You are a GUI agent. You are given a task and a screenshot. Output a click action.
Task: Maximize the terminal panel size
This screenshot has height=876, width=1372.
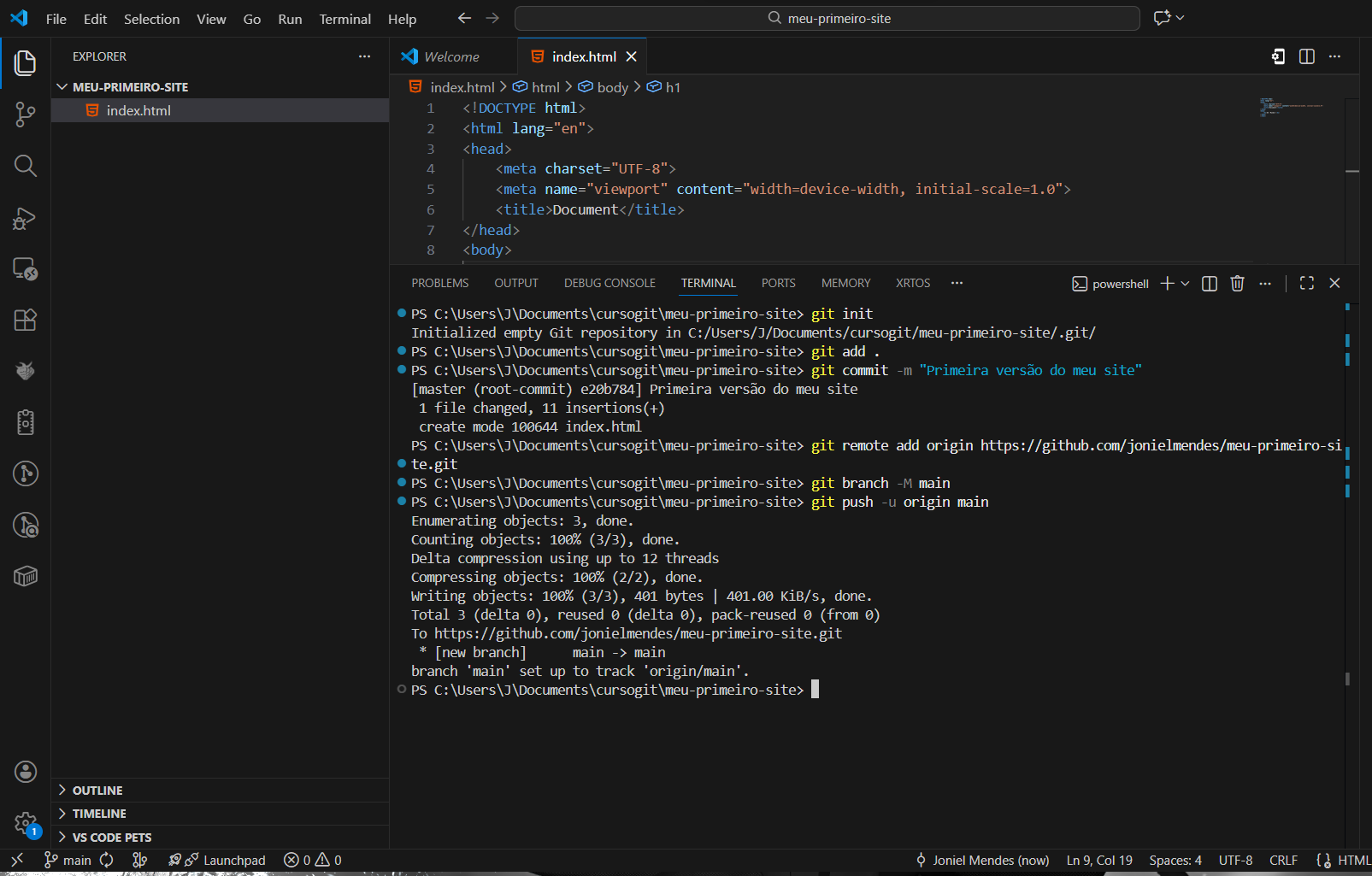[x=1306, y=284]
